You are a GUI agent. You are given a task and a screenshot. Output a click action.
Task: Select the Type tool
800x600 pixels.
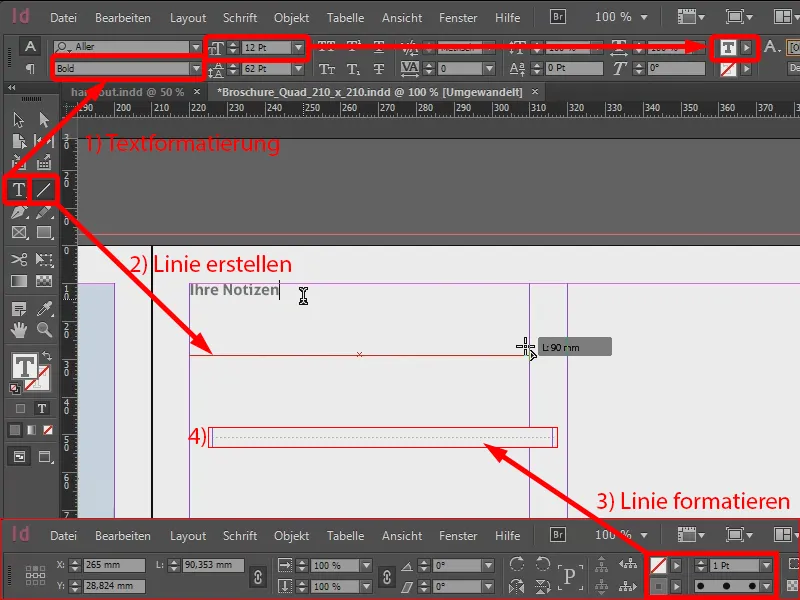[x=18, y=189]
